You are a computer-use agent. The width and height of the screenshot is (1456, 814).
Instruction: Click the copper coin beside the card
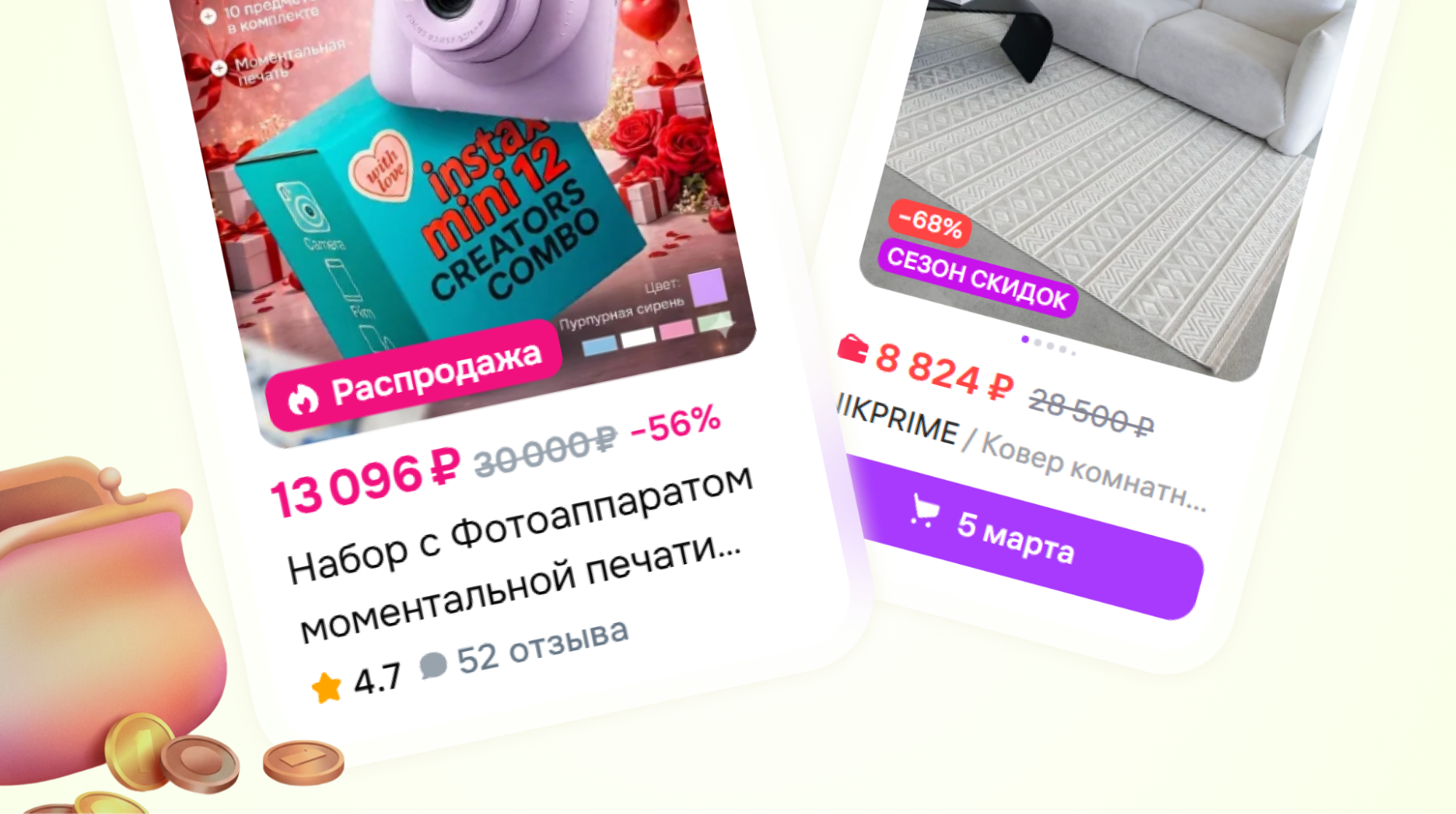[303, 762]
